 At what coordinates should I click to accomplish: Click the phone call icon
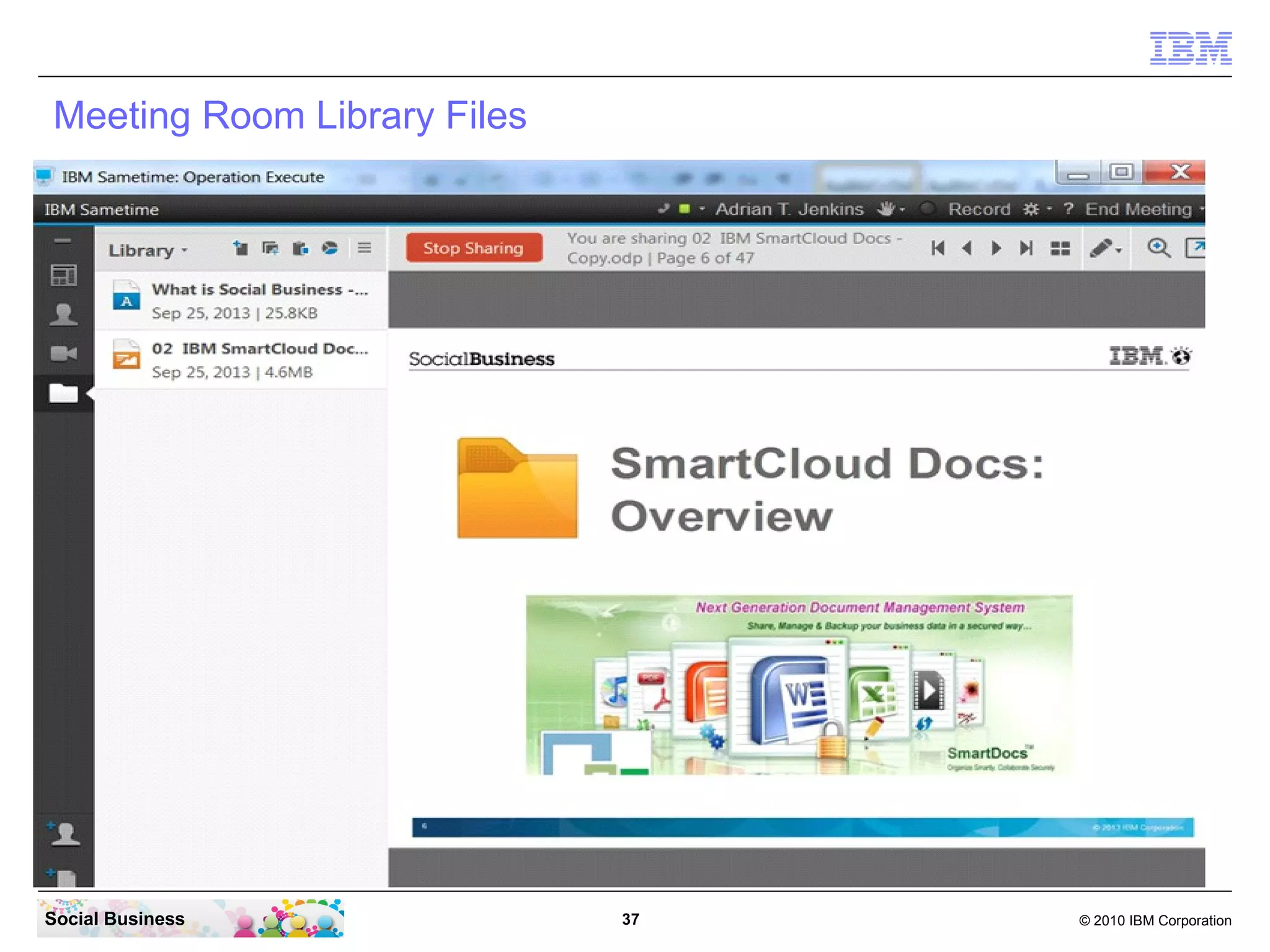(x=664, y=209)
